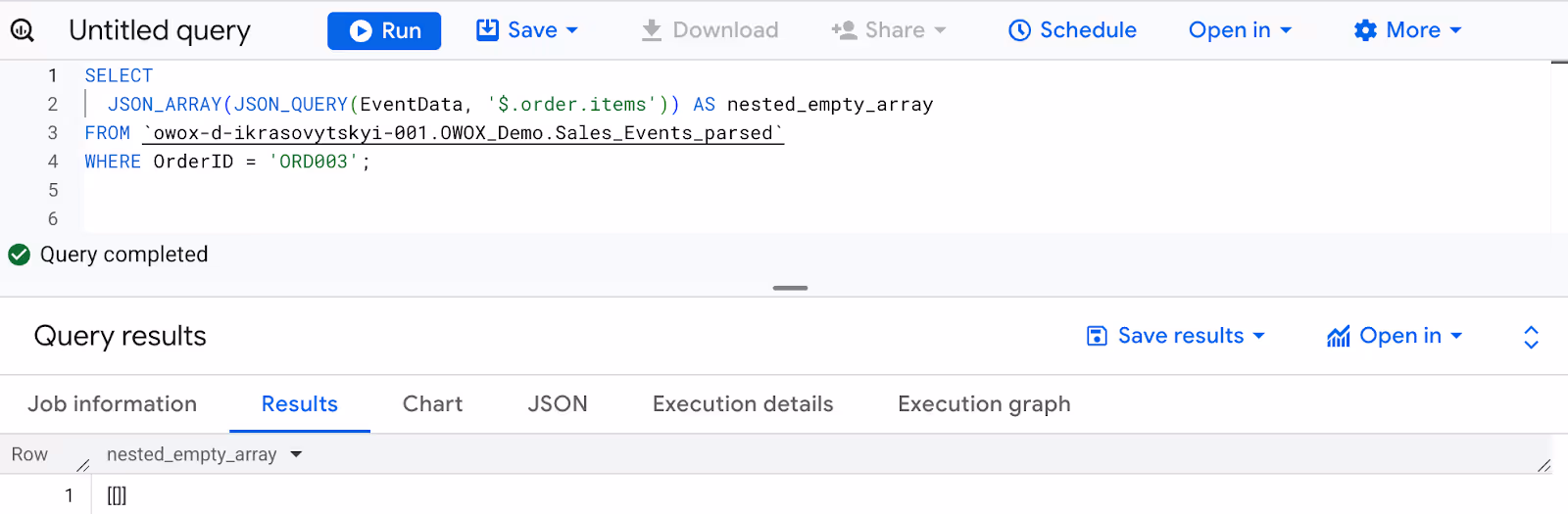Image resolution: width=1568 pixels, height=514 pixels.
Task: Open the Execution graph tab
Action: click(x=984, y=404)
